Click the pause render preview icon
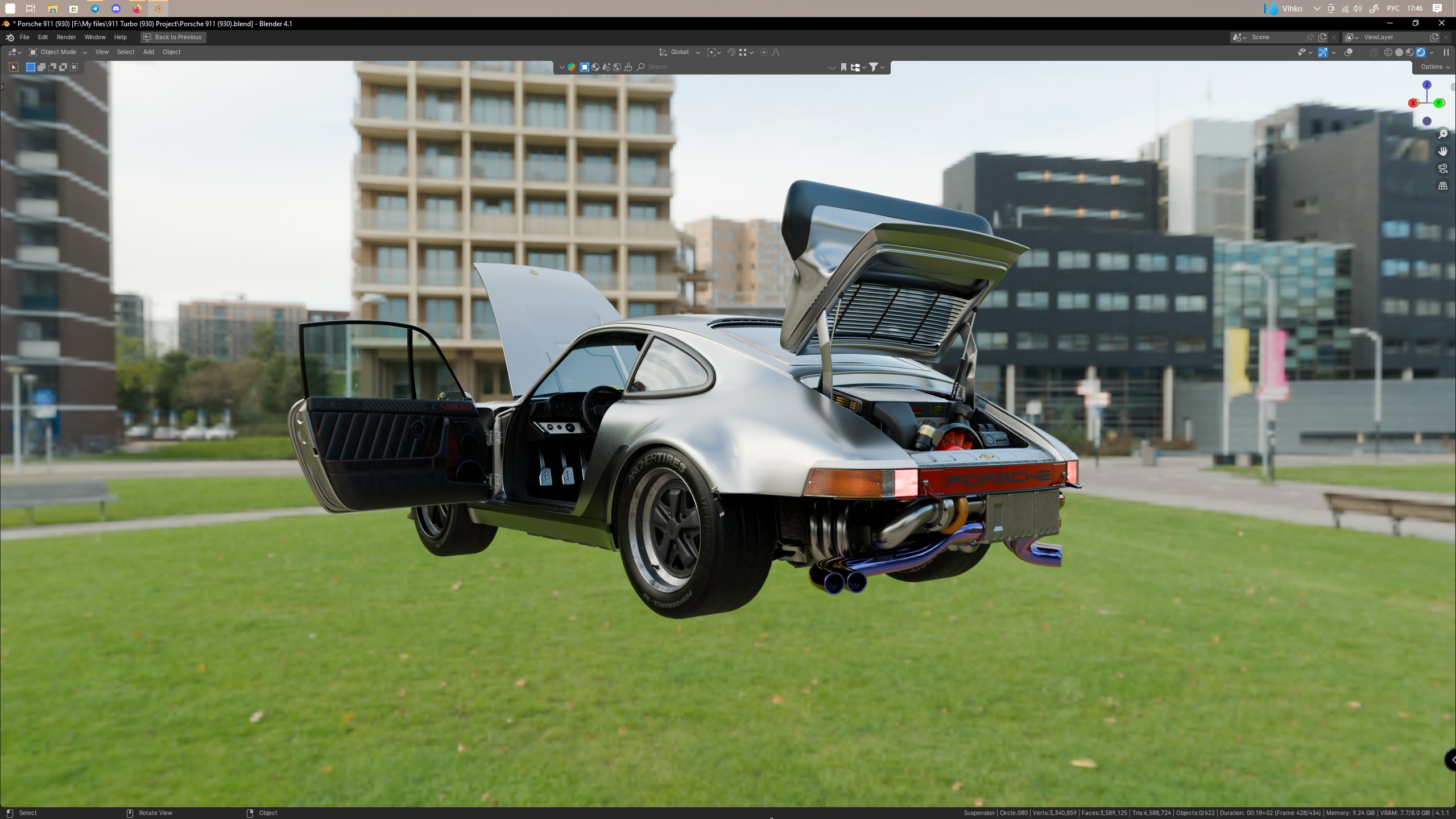 click(1446, 52)
